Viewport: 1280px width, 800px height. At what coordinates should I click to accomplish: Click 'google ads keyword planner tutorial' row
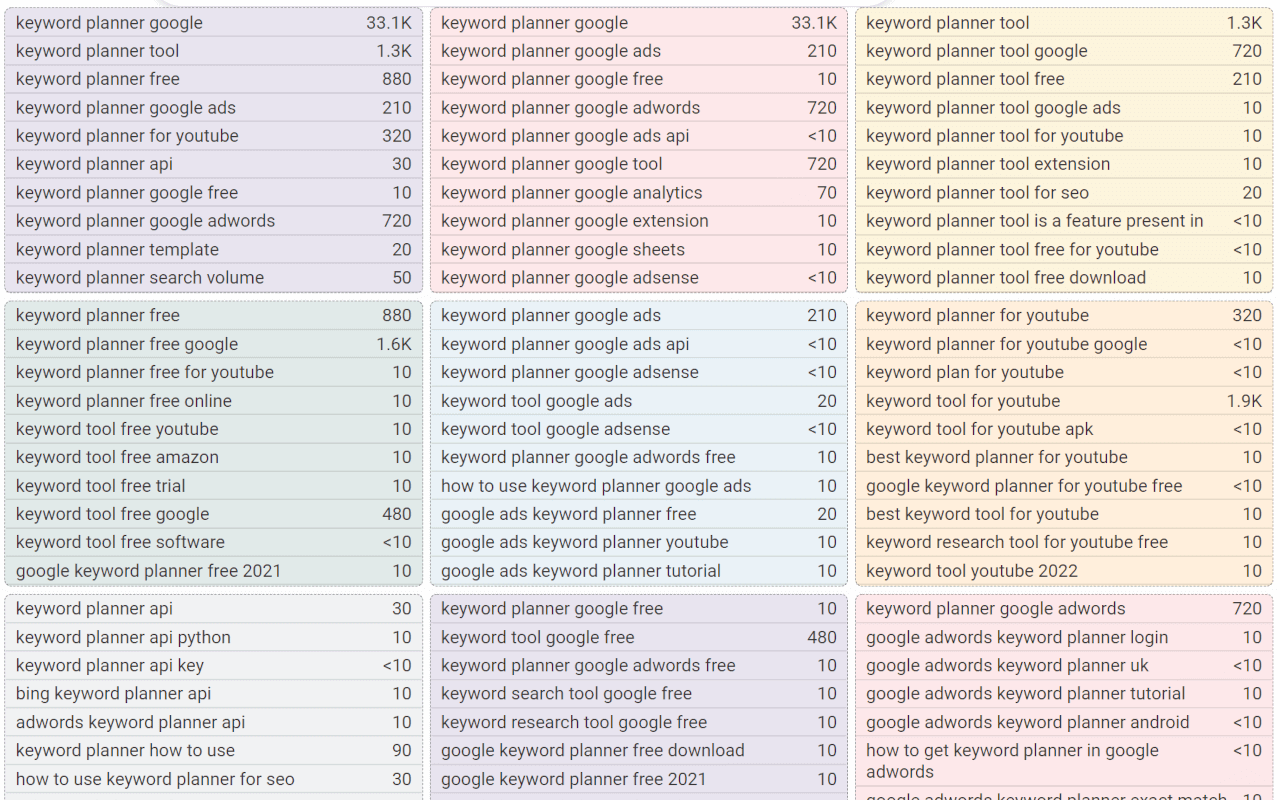click(x=639, y=571)
